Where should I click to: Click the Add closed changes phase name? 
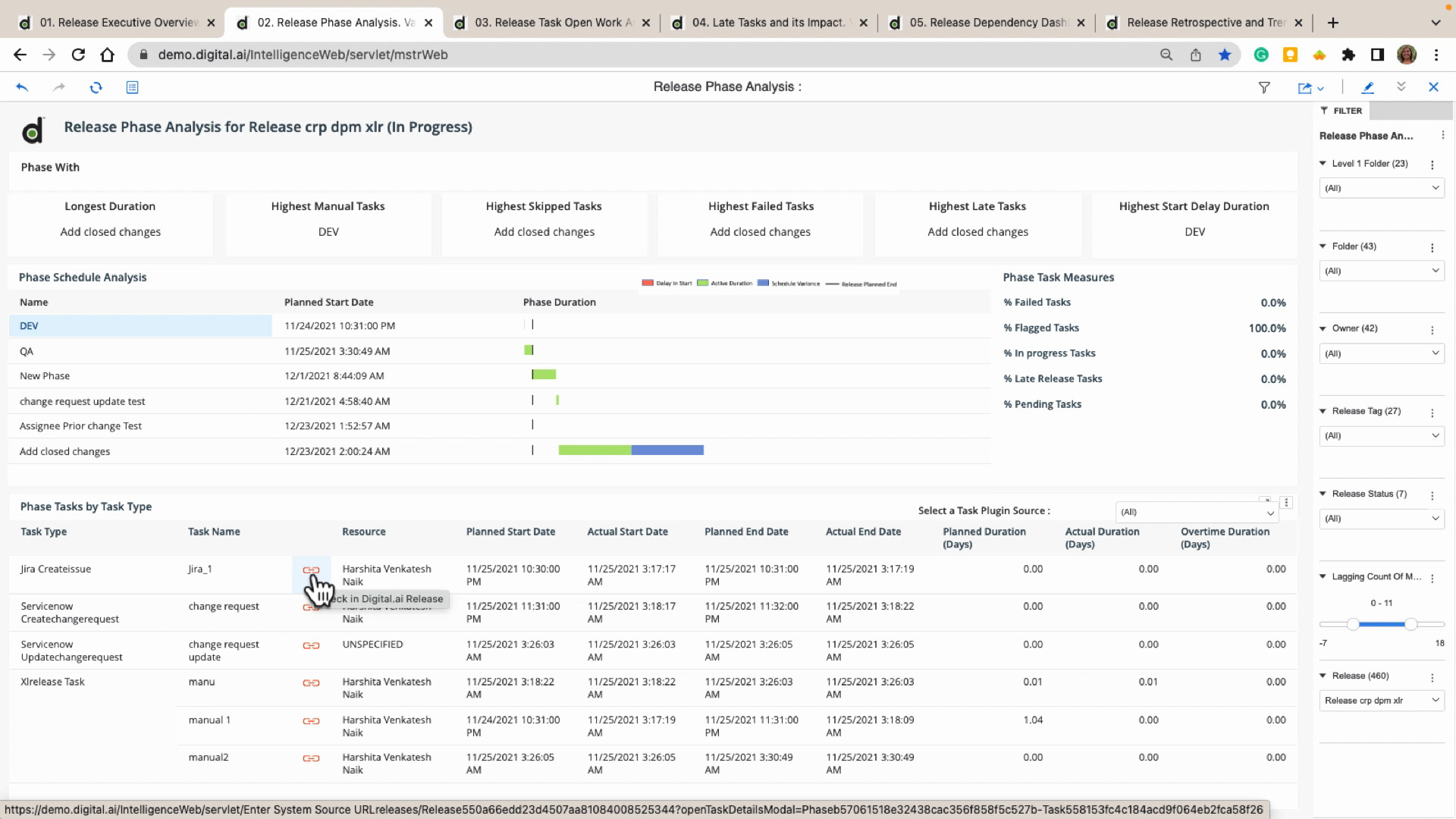(x=65, y=452)
